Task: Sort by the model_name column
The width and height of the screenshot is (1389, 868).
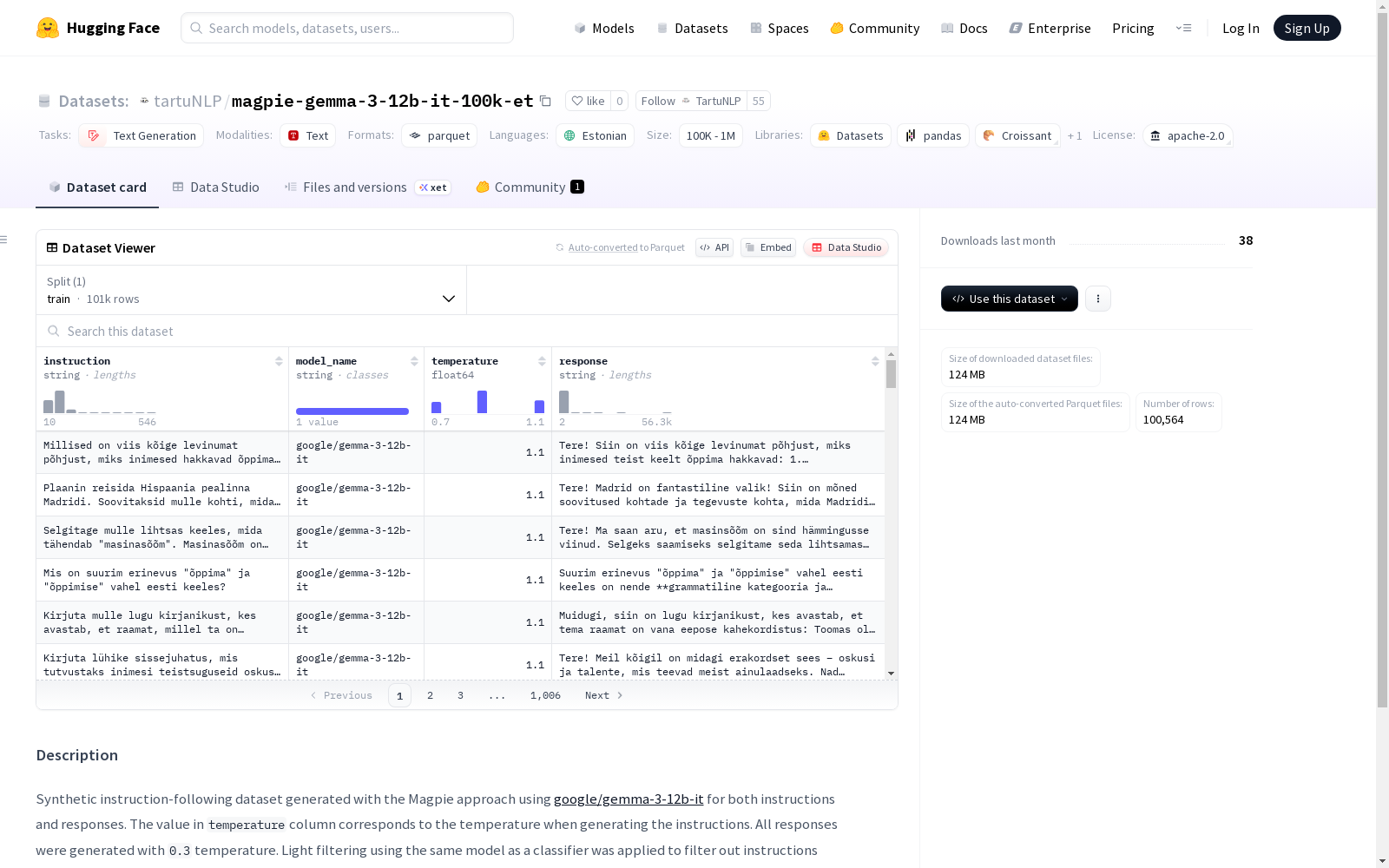Action: pos(414,361)
